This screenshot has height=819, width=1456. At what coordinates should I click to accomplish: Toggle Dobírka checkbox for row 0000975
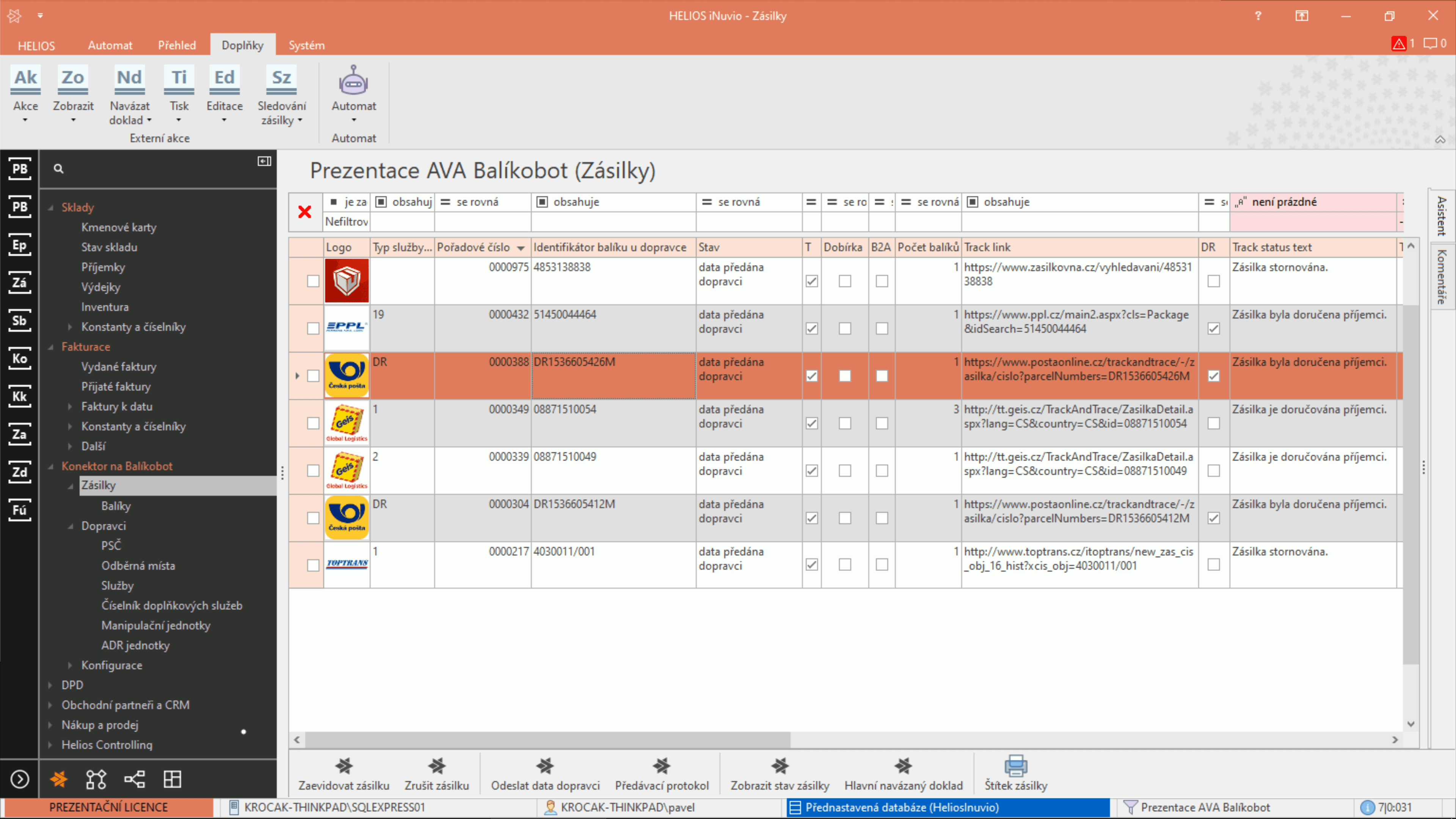[845, 281]
